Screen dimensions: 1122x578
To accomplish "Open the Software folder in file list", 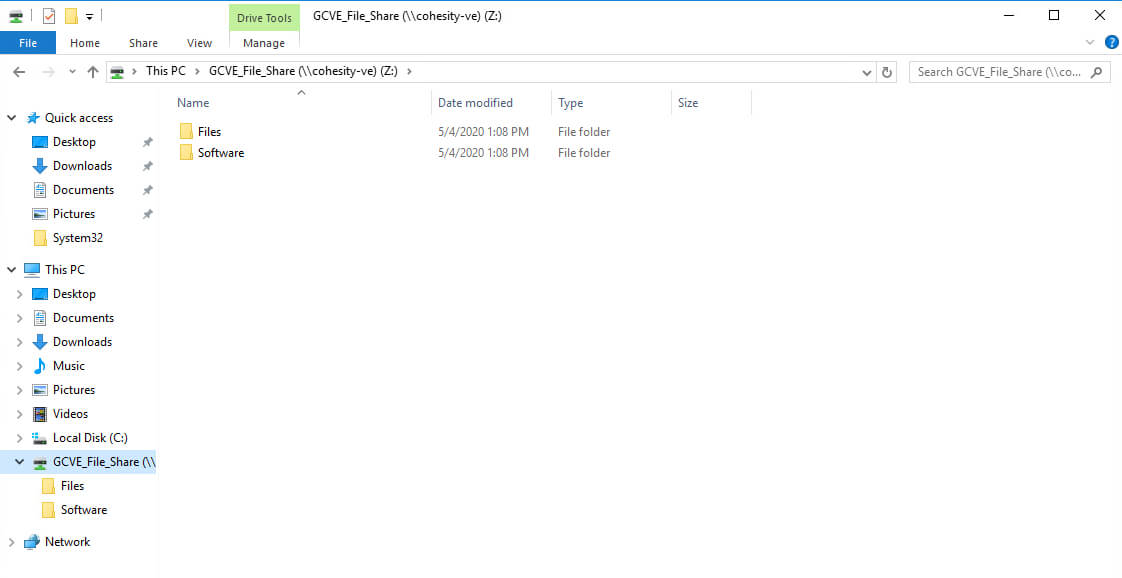I will (220, 153).
